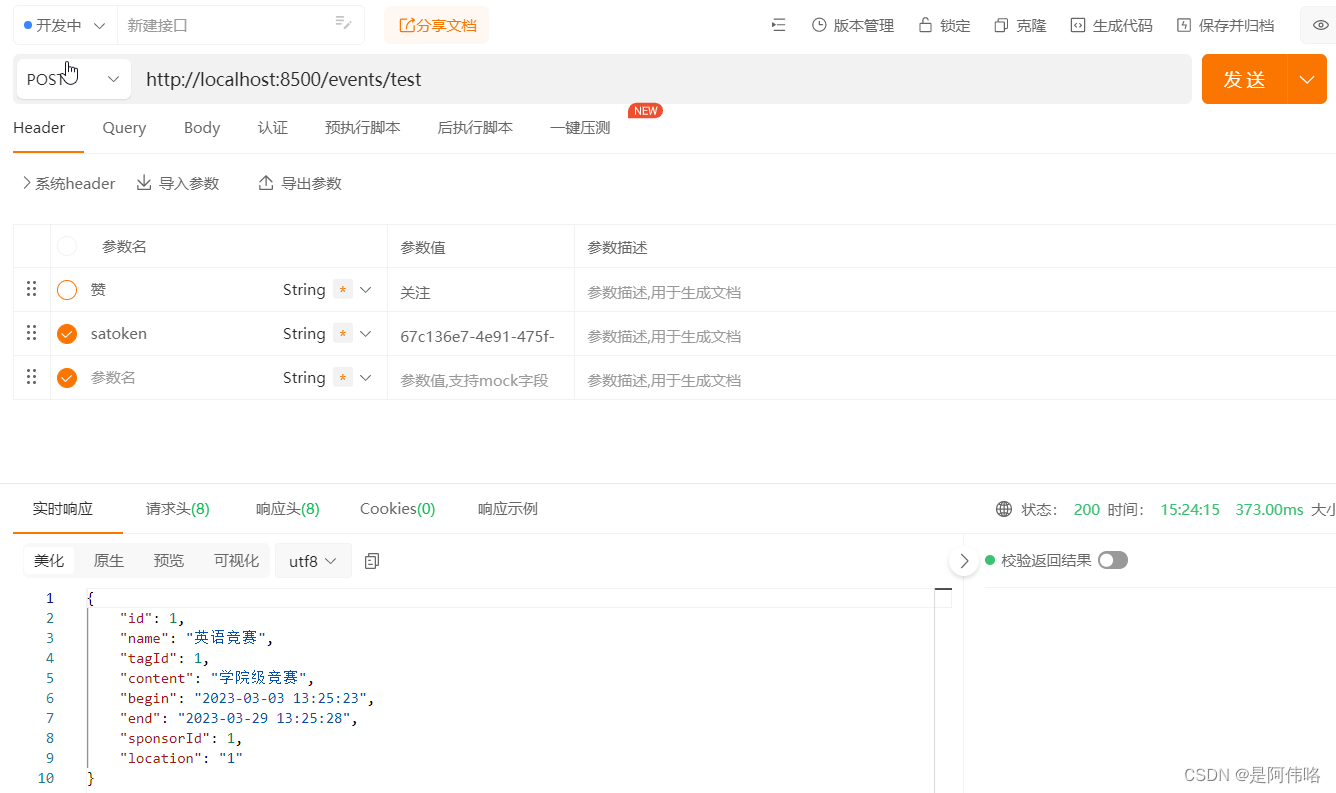1336x793 pixels.
Task: Uncheck the satoken parameter checkbox
Action: pos(66,333)
